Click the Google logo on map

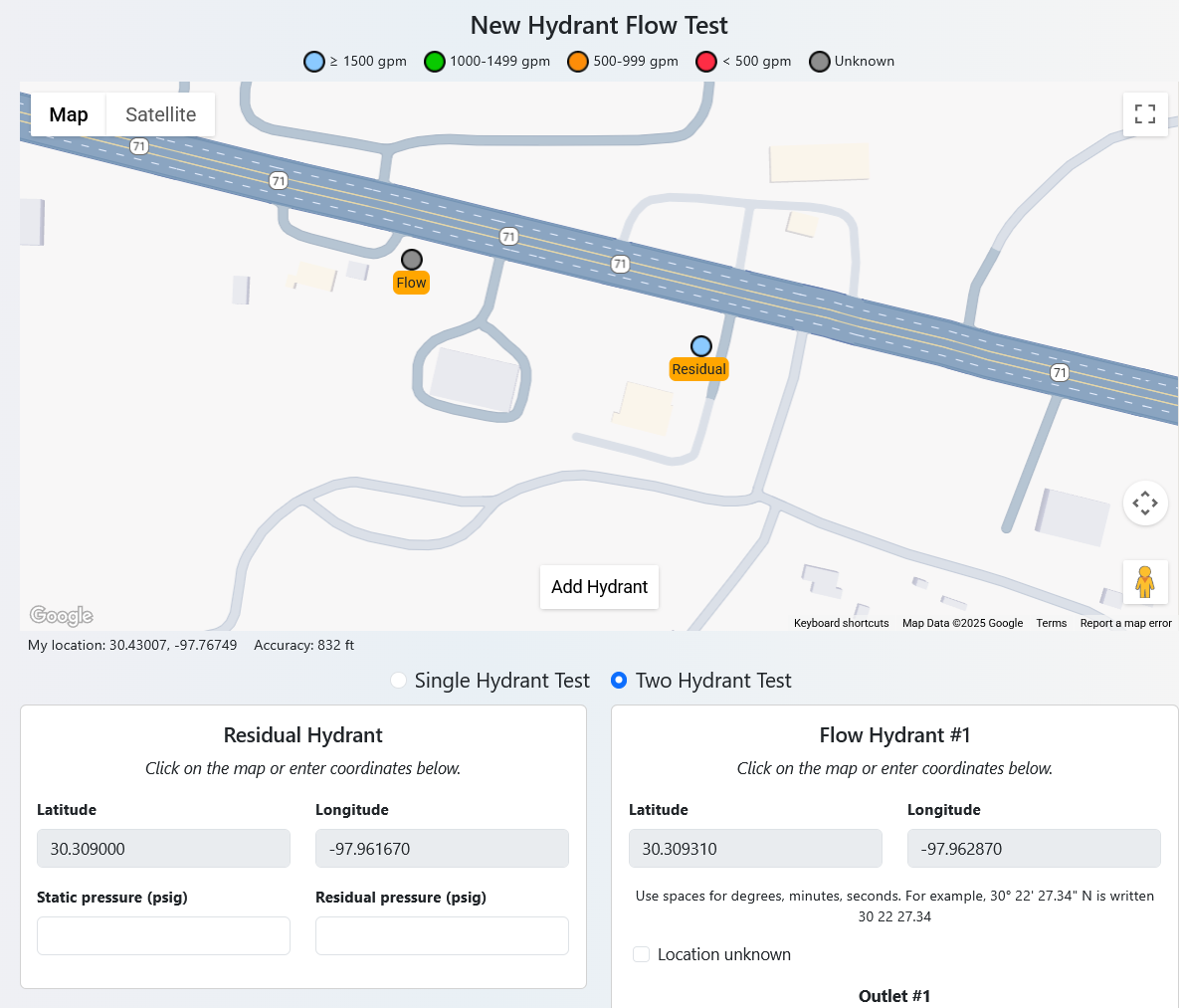[62, 616]
